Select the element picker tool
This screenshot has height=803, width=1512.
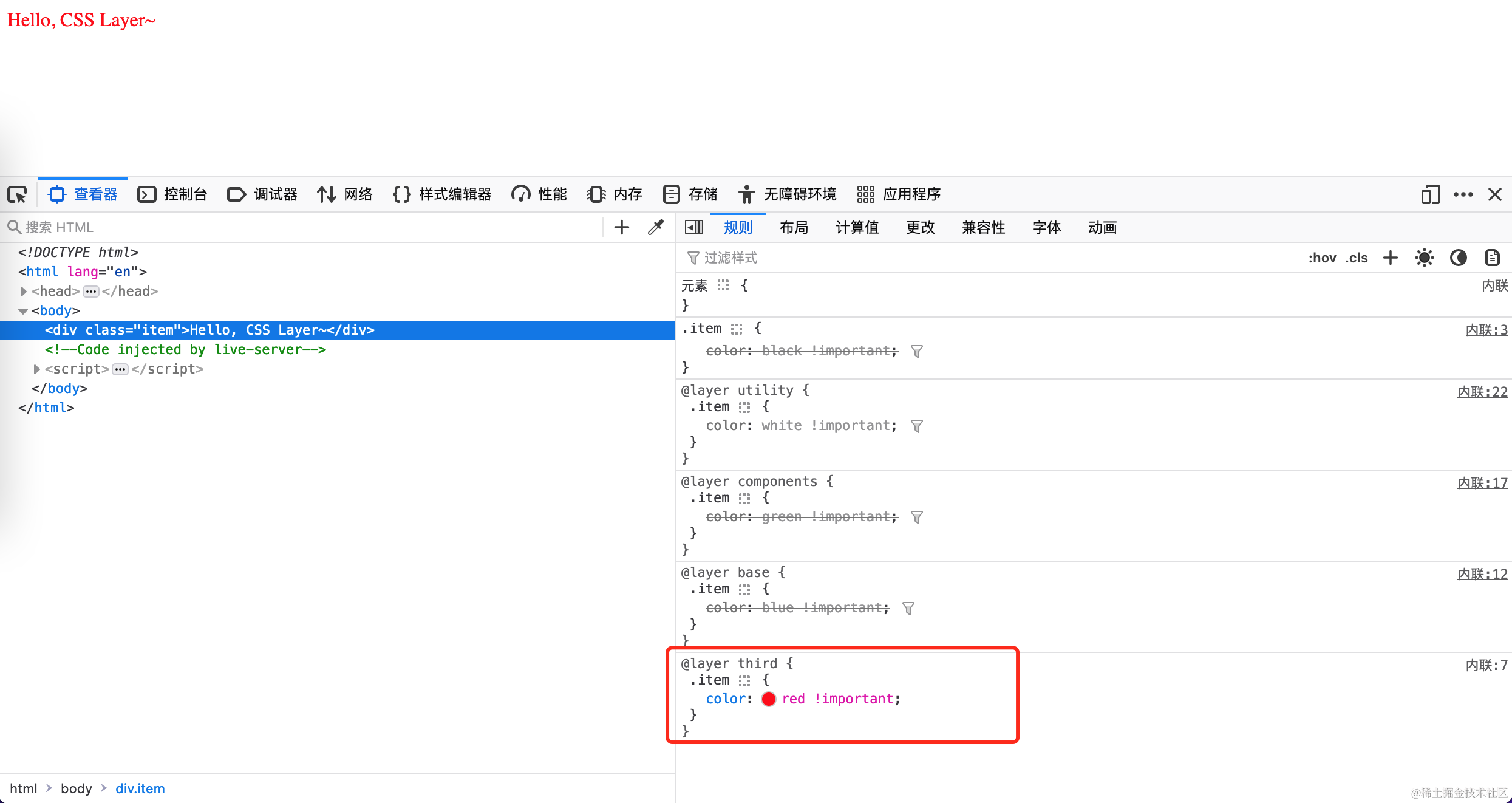(x=16, y=194)
